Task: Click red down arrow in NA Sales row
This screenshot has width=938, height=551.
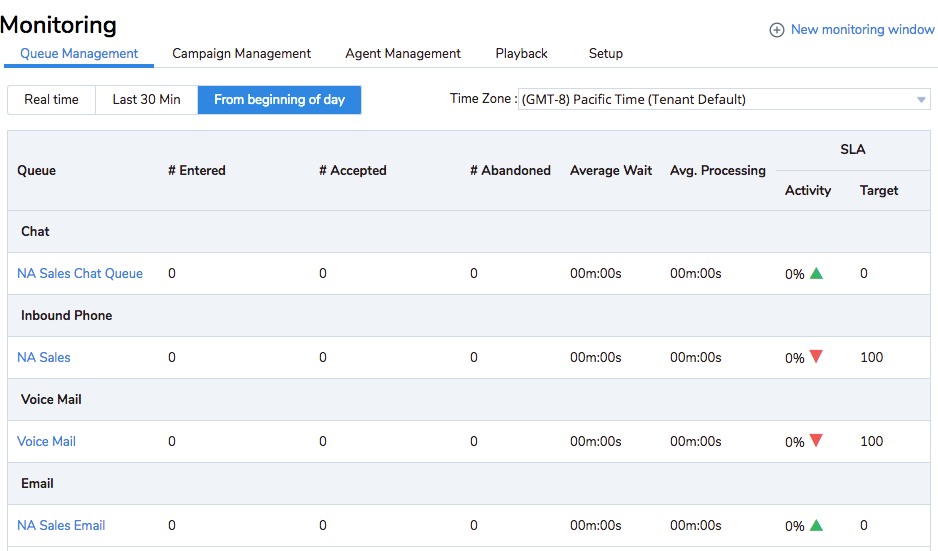Action: [x=816, y=357]
